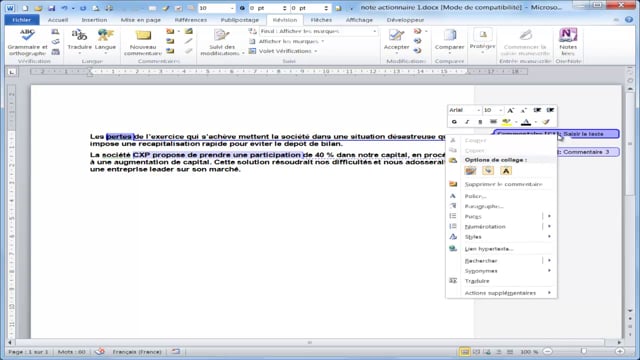Pick the font color swatch in mini toolbar

(x=526, y=122)
